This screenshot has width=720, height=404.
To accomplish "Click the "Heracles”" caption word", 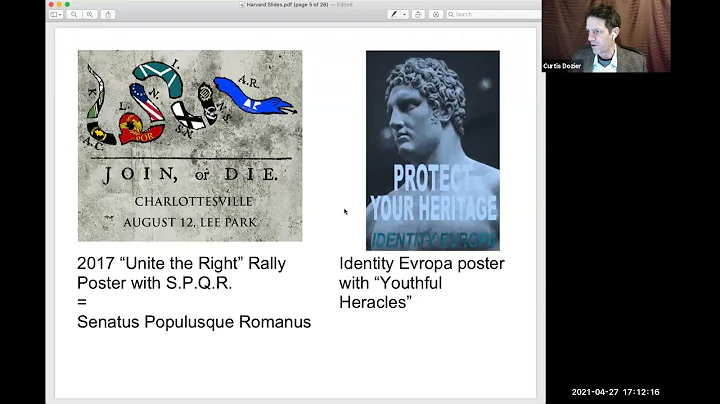I will tap(376, 303).
